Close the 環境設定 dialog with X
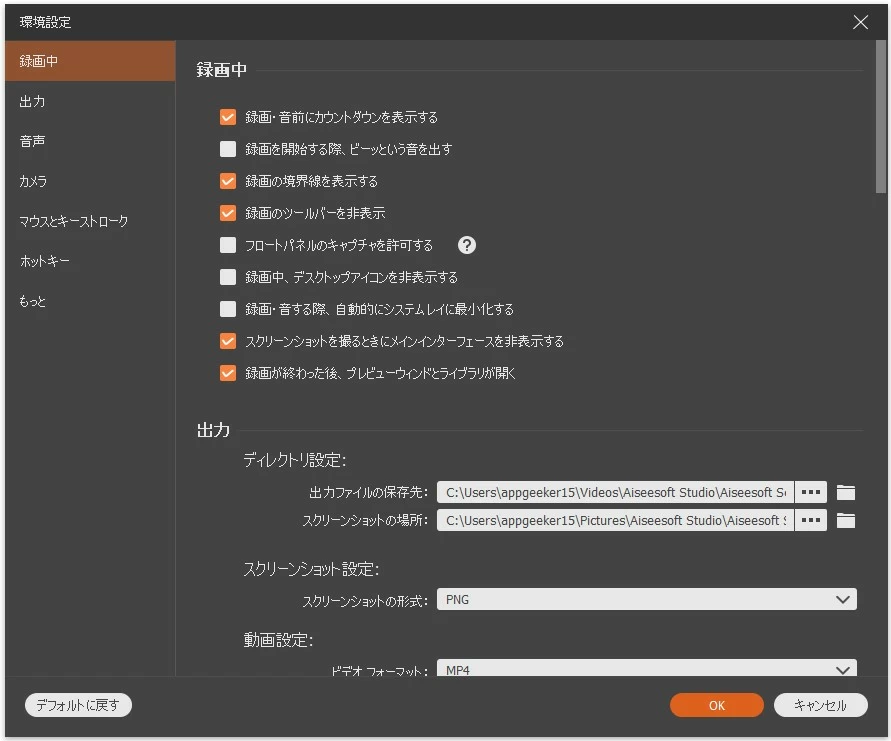 (x=860, y=22)
